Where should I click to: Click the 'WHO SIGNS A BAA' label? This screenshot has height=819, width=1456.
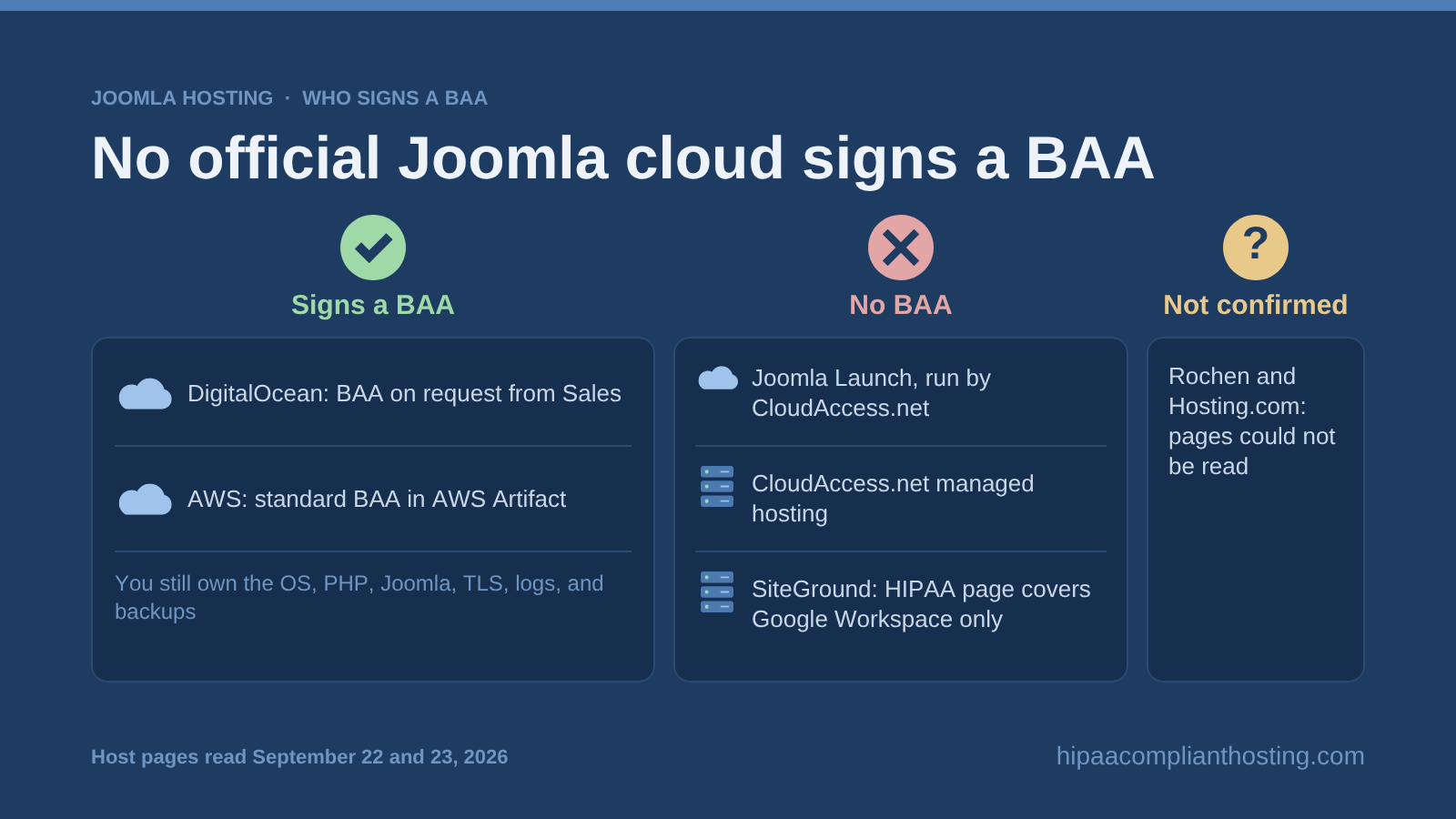point(395,98)
